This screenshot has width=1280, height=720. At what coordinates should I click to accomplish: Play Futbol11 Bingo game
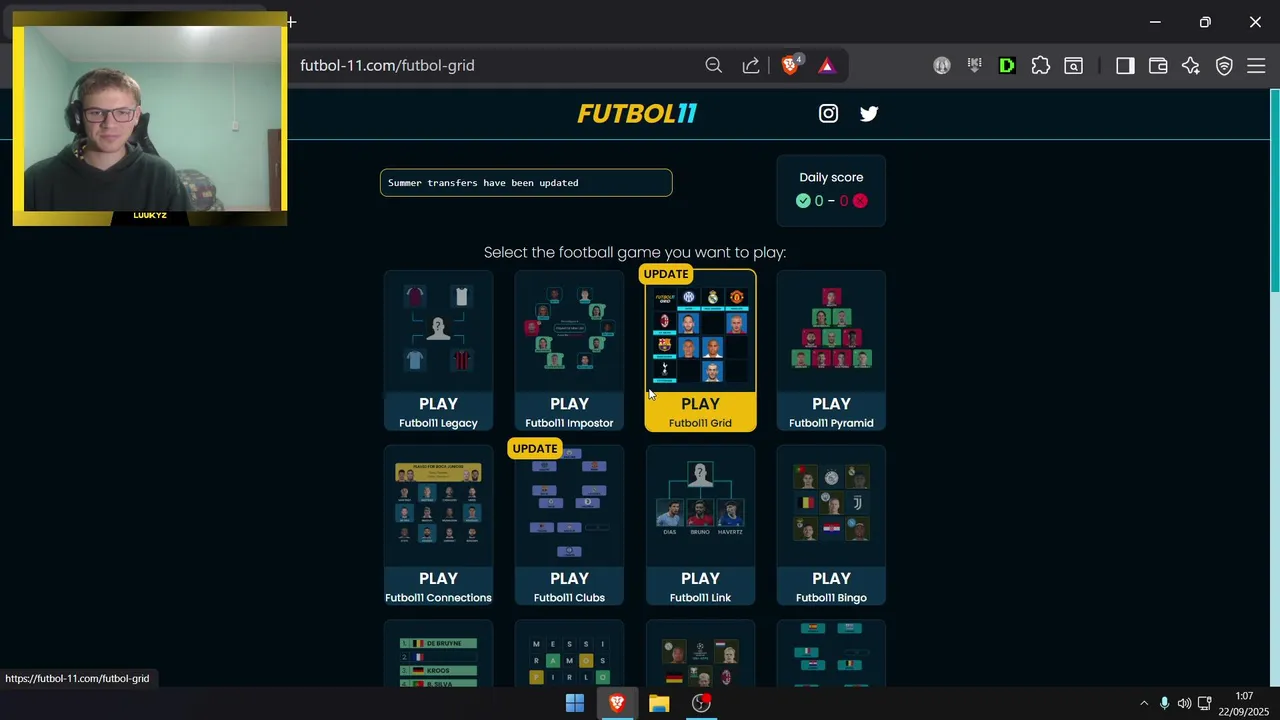(831, 526)
